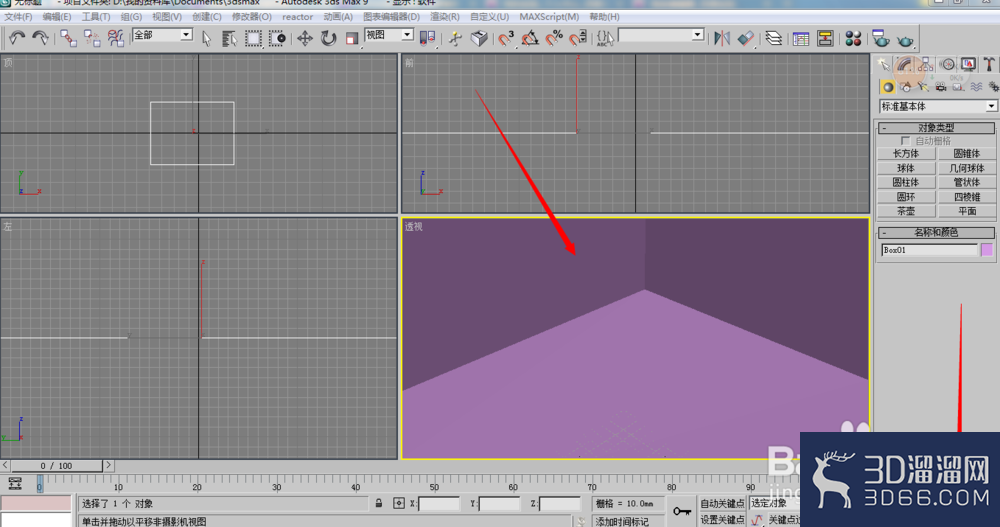
Task: Click the Edit Named Selection Sets icon
Action: click(x=605, y=38)
